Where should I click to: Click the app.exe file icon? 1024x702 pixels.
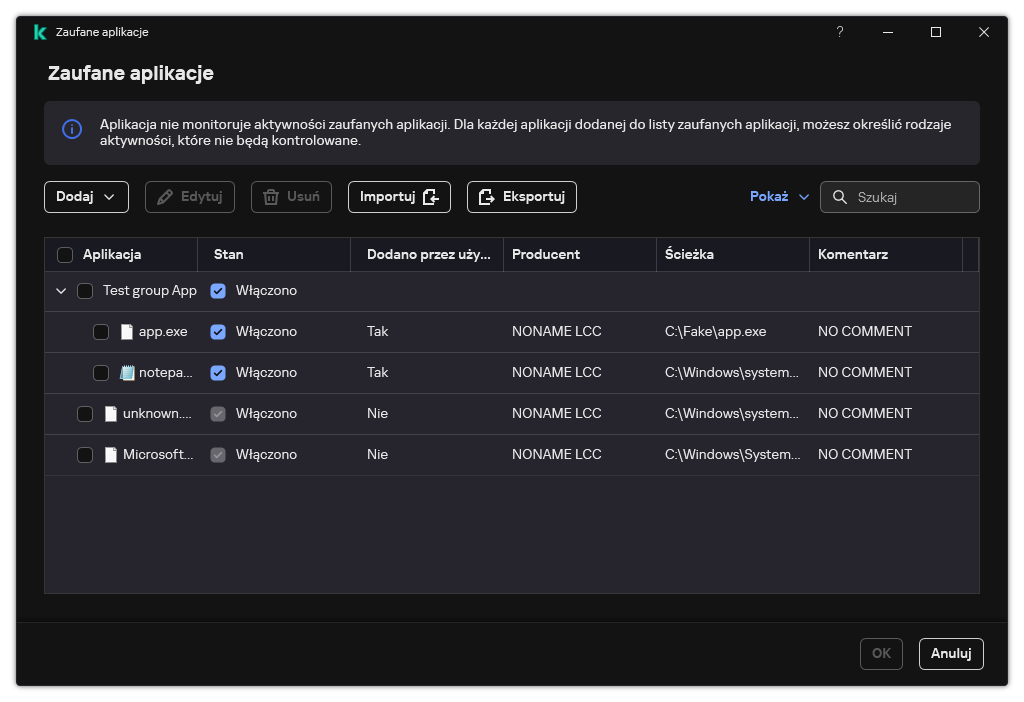click(x=127, y=332)
